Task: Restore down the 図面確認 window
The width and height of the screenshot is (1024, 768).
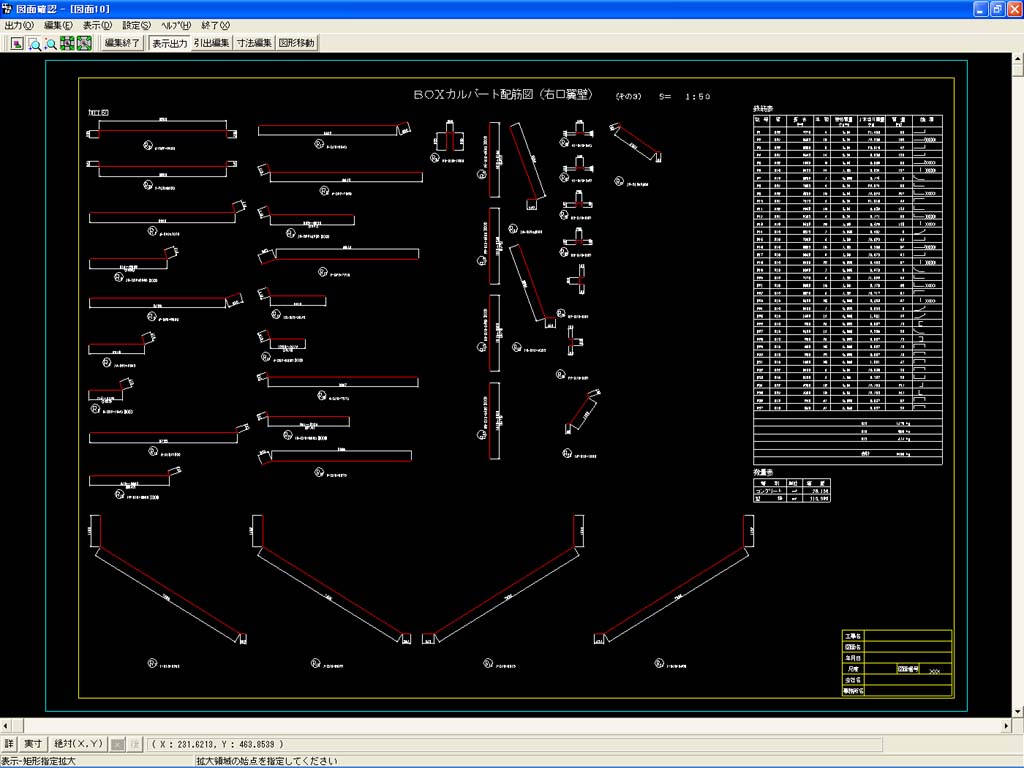Action: click(998, 9)
